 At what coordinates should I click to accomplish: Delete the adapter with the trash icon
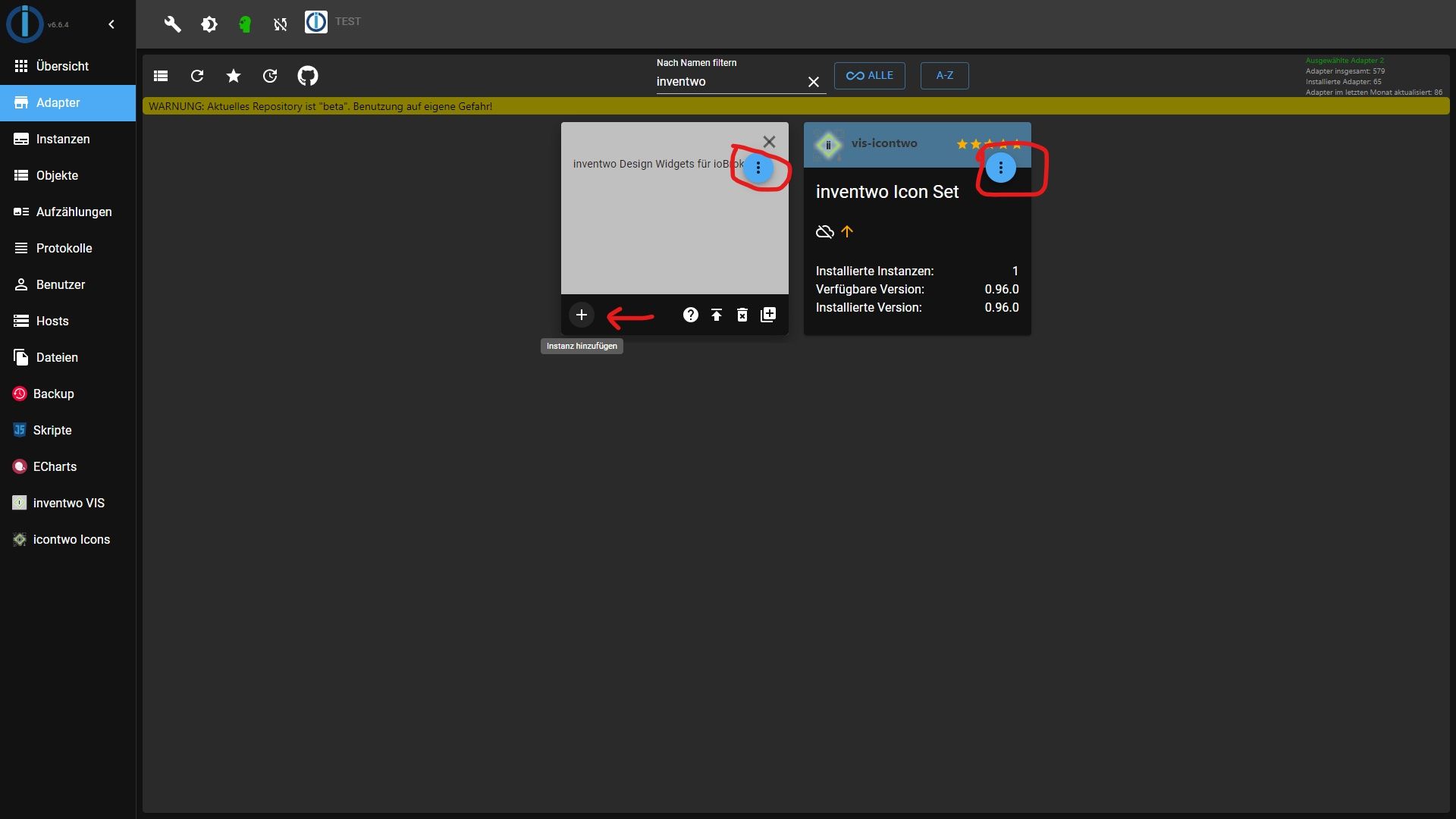tap(742, 315)
